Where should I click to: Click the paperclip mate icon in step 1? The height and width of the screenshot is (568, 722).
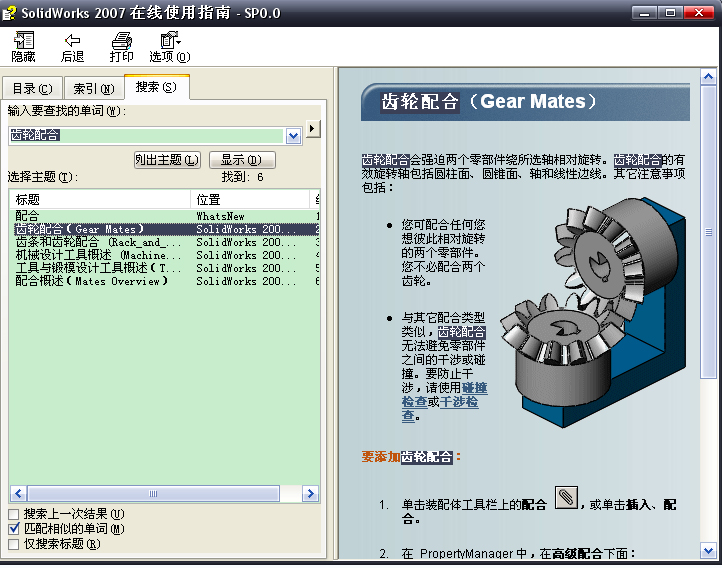pyautogui.click(x=566, y=498)
